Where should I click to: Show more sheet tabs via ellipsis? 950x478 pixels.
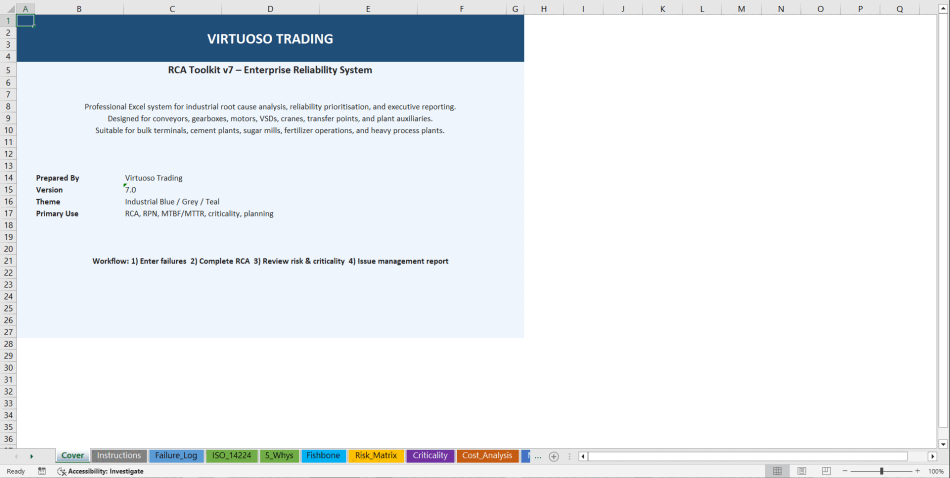pyautogui.click(x=538, y=456)
